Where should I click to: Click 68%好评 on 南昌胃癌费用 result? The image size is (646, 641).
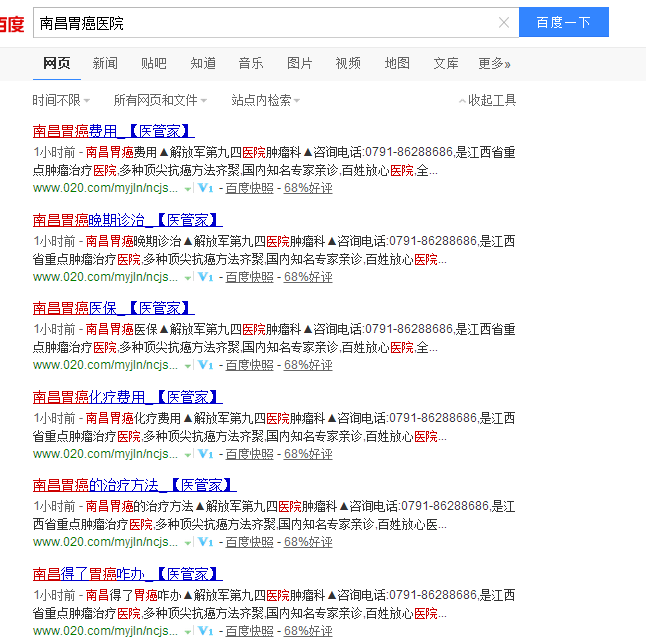[x=308, y=188]
